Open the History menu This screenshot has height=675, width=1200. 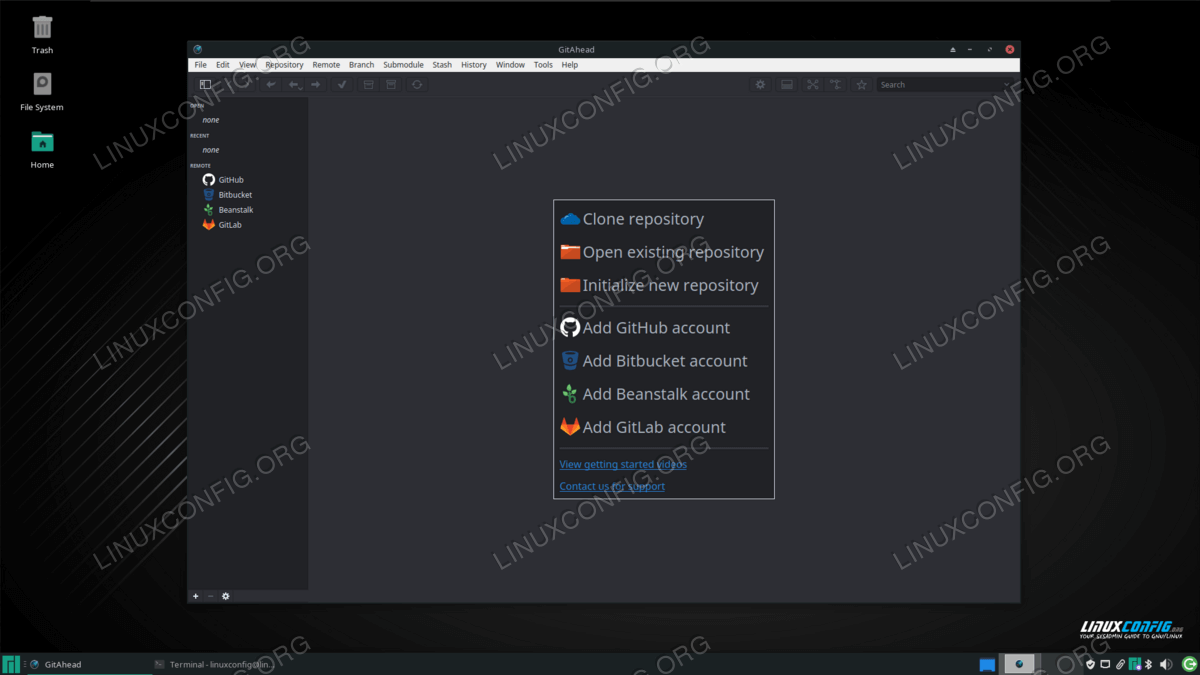click(474, 65)
